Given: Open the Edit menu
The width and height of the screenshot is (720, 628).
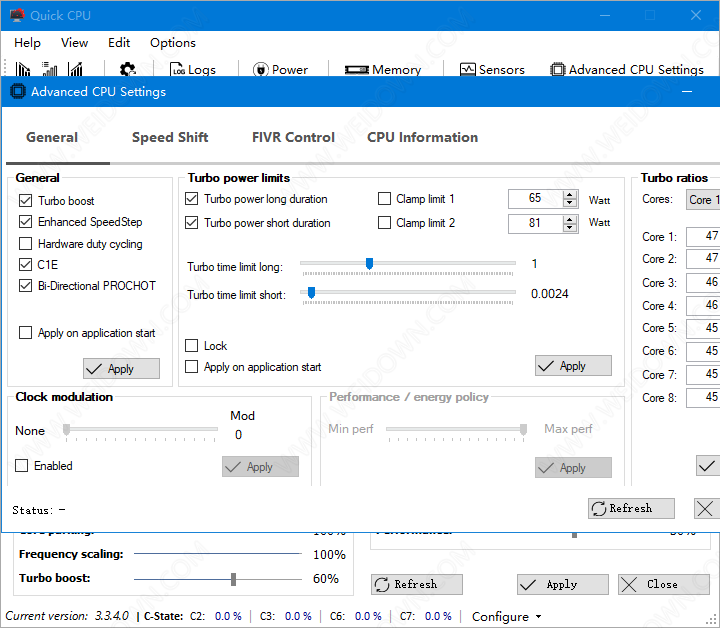Looking at the screenshot, I should (119, 43).
